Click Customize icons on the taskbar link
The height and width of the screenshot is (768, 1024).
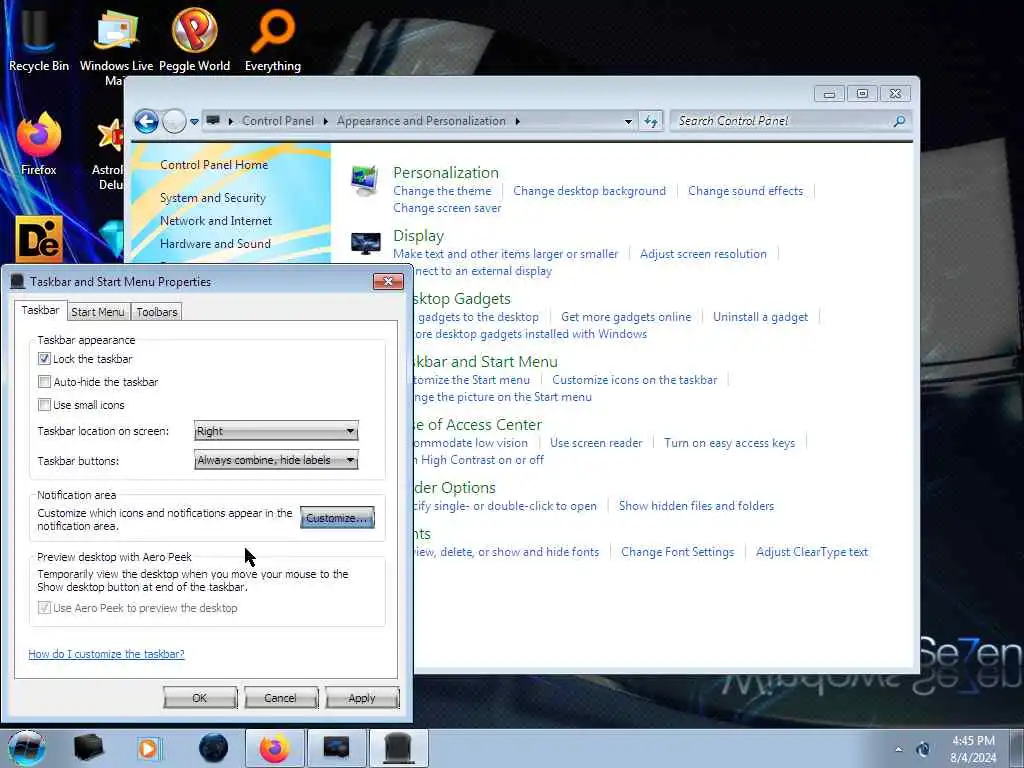click(x=635, y=379)
